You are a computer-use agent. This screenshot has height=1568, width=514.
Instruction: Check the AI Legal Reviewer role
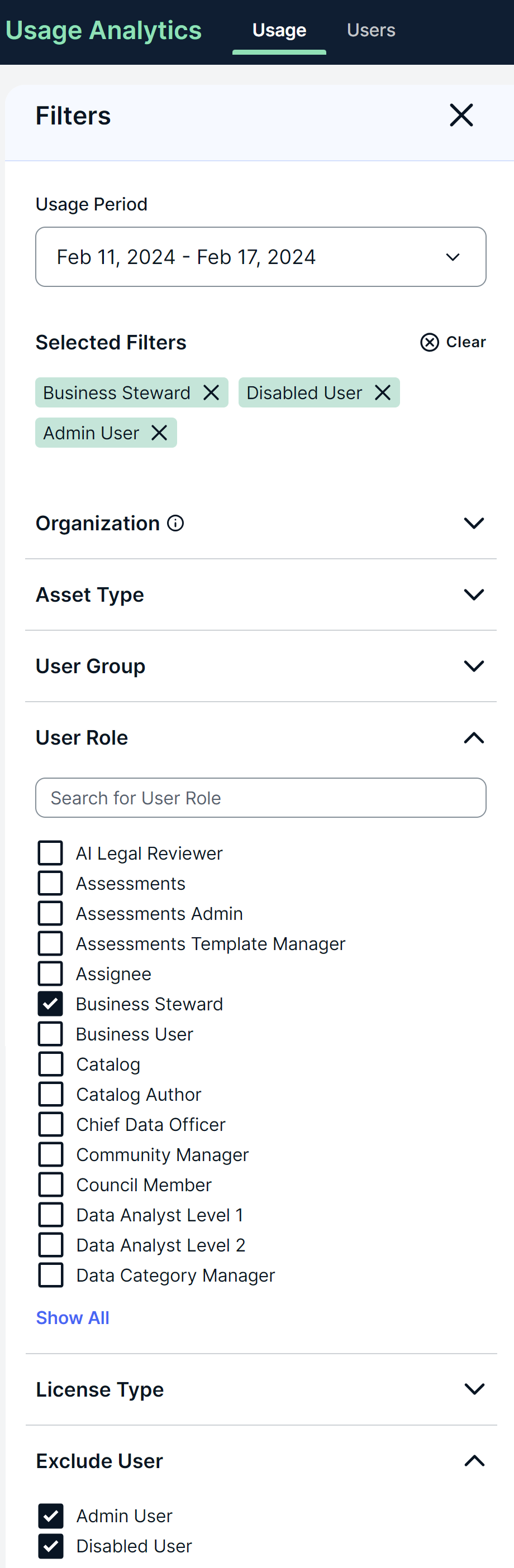(x=50, y=853)
